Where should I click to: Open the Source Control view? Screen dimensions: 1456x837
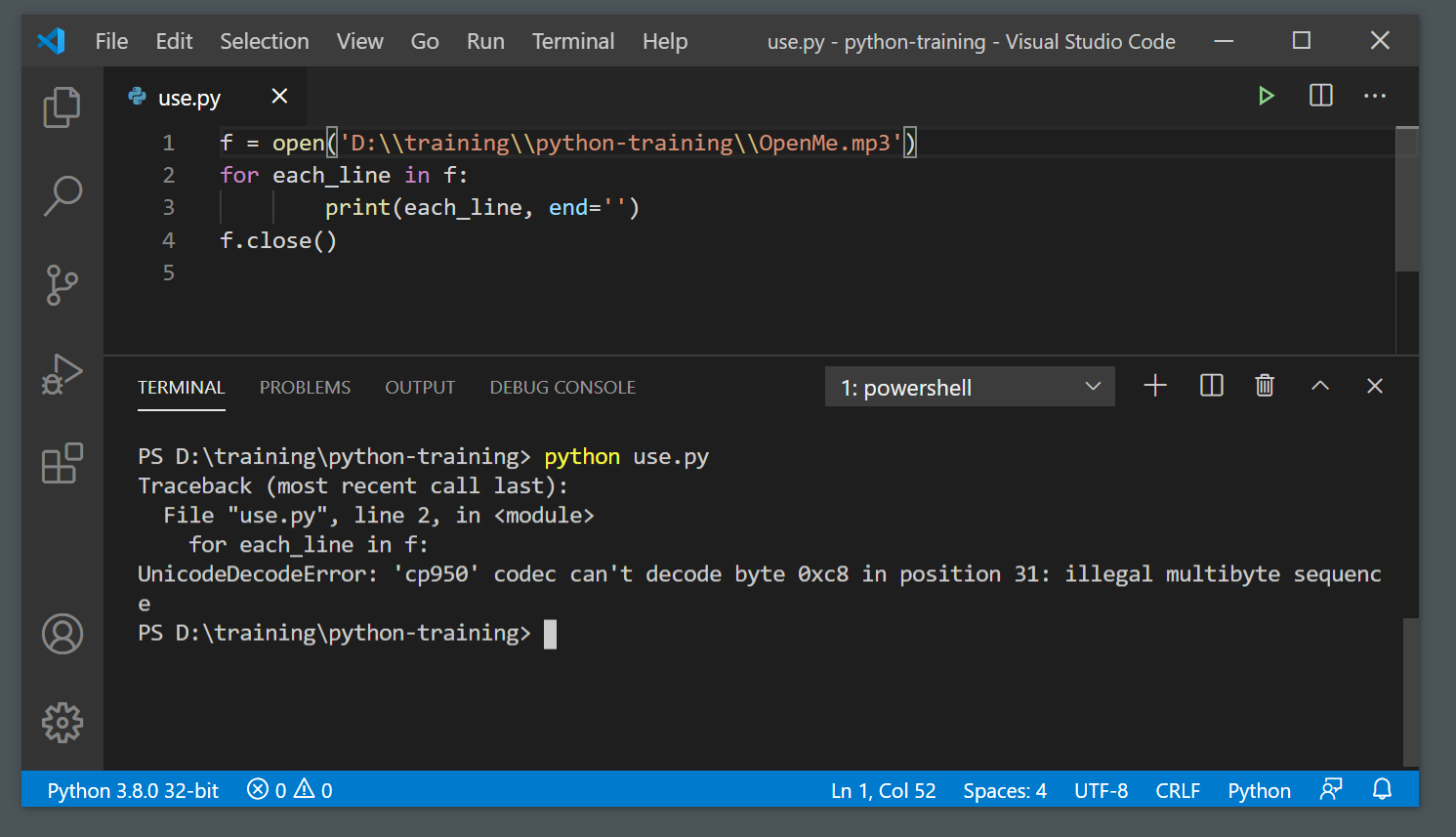point(62,284)
